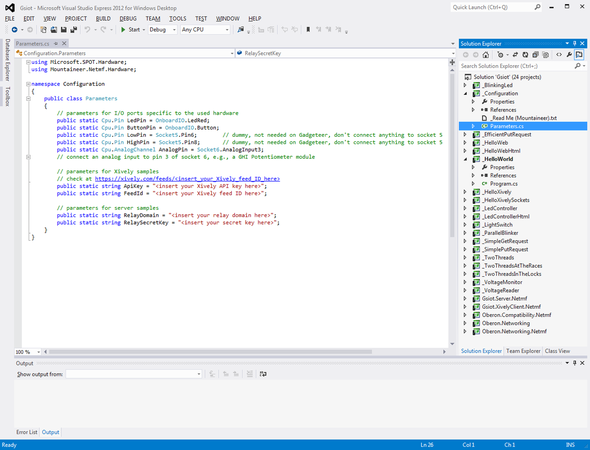Select _Read Me (Mountaineer).txt file
The height and width of the screenshot is (450, 590).
[524, 118]
